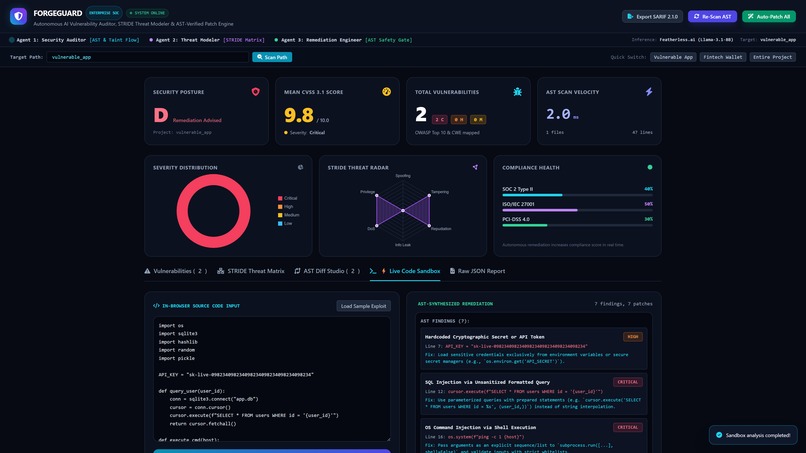Click the Scan Path button

[272, 57]
